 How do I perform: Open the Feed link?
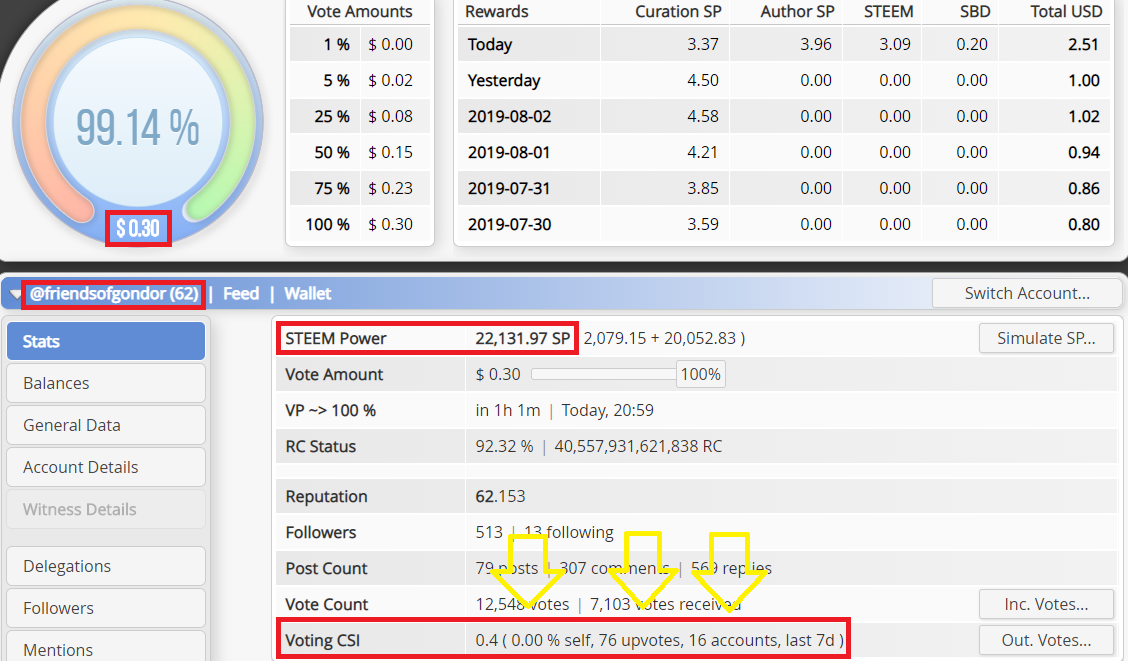[241, 293]
